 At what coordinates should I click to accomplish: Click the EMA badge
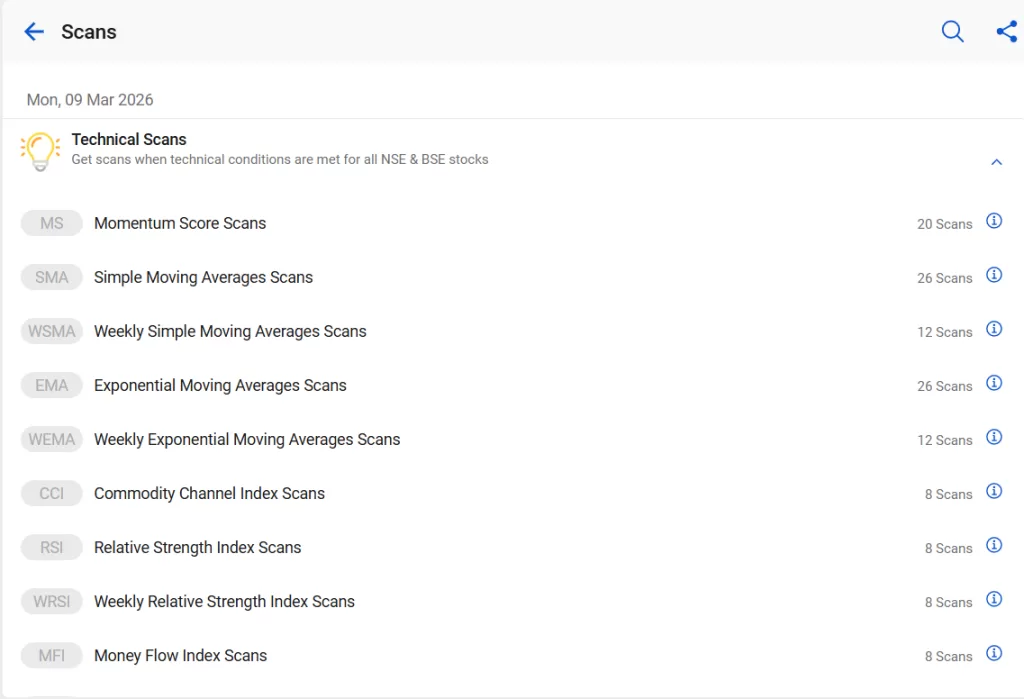[51, 386]
